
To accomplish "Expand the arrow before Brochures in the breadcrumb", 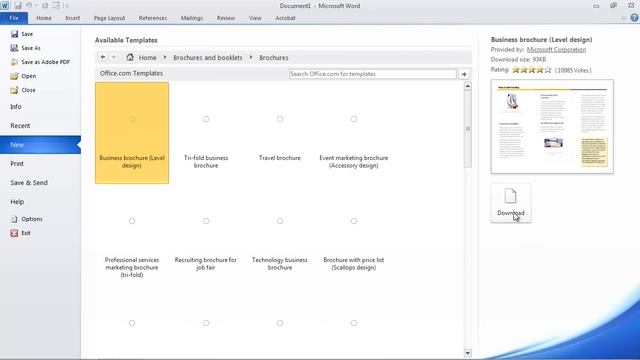I will (x=251, y=58).
